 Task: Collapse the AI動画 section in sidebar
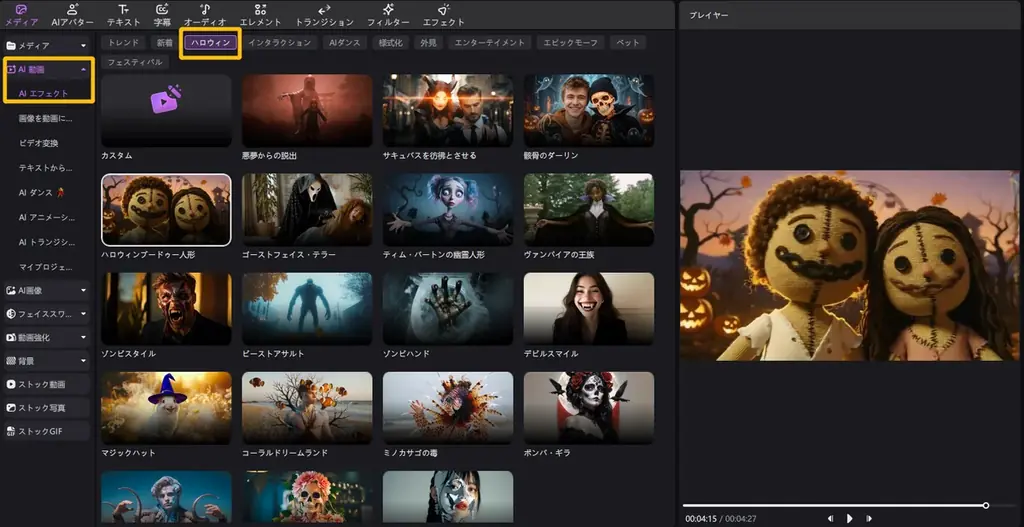tap(83, 70)
